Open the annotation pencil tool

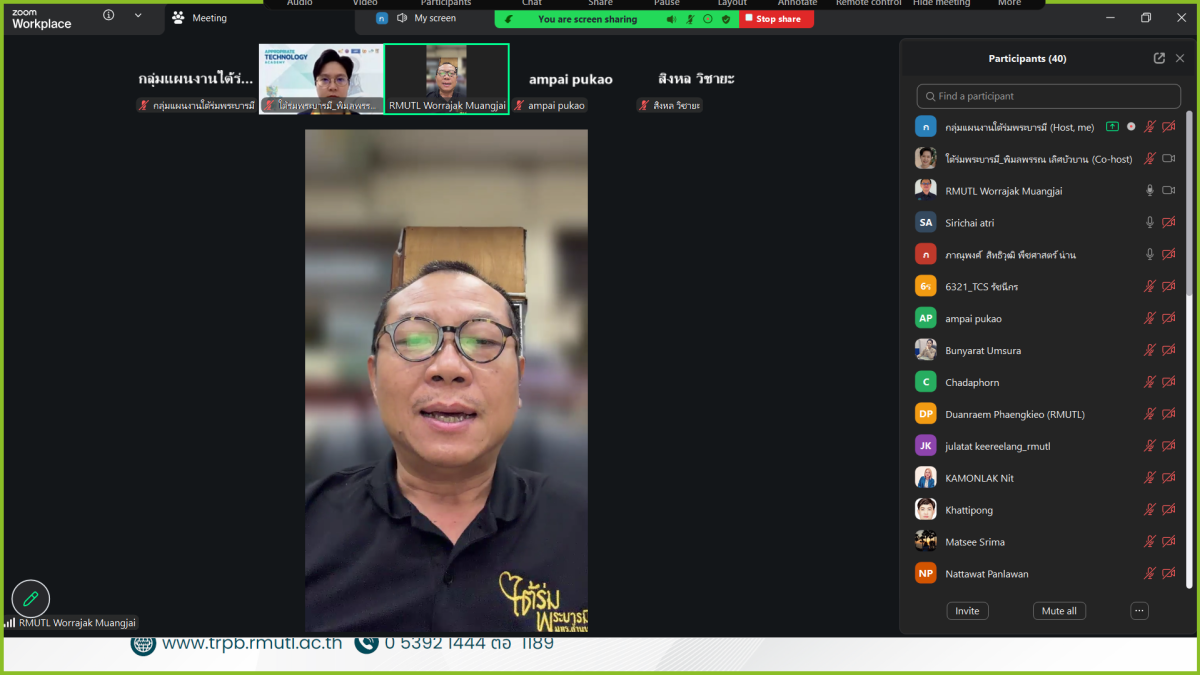click(x=31, y=598)
